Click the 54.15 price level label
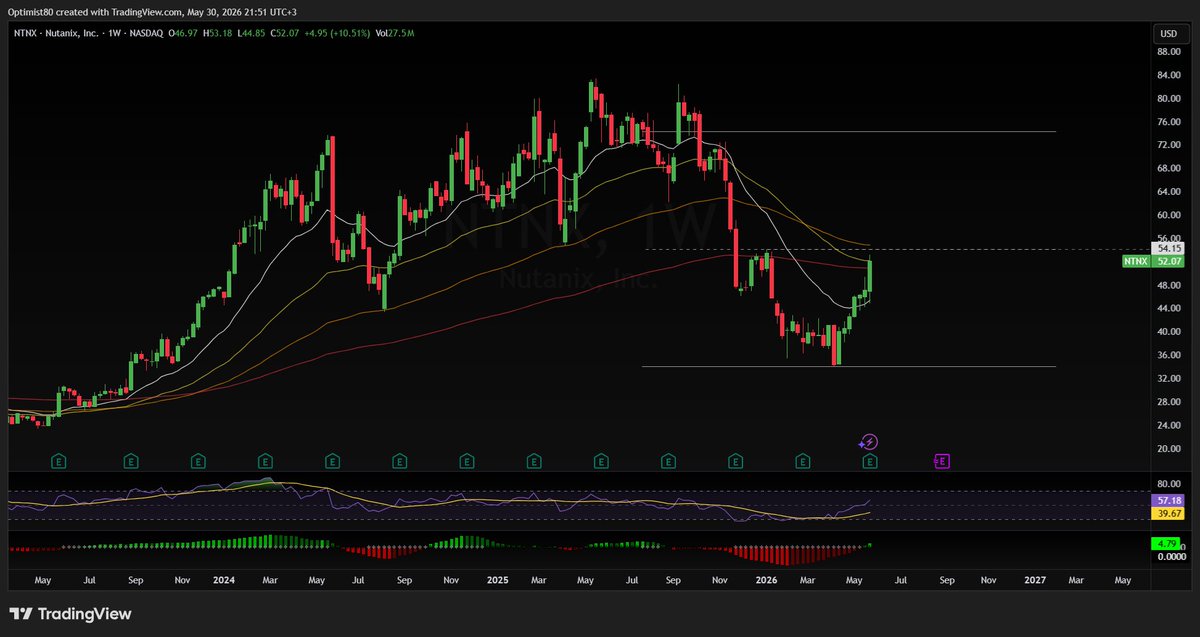The image size is (1200, 637). click(x=1166, y=248)
